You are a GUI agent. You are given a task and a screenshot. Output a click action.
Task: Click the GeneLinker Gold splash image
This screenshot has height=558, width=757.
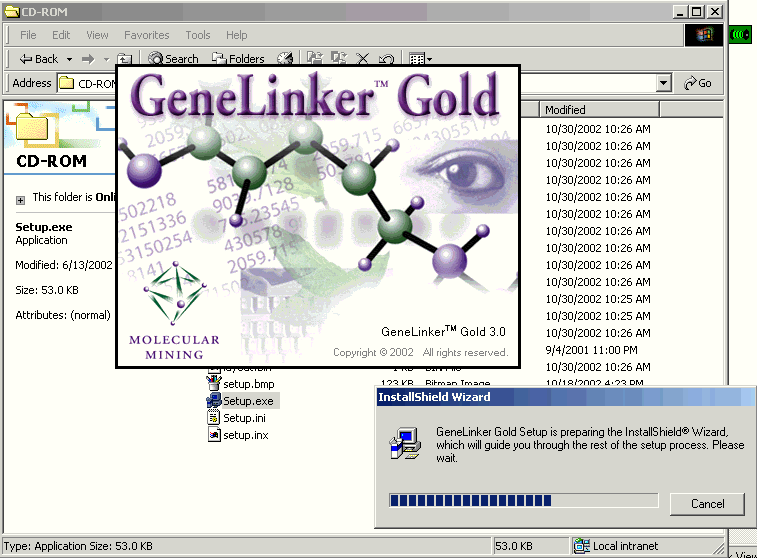click(x=318, y=216)
